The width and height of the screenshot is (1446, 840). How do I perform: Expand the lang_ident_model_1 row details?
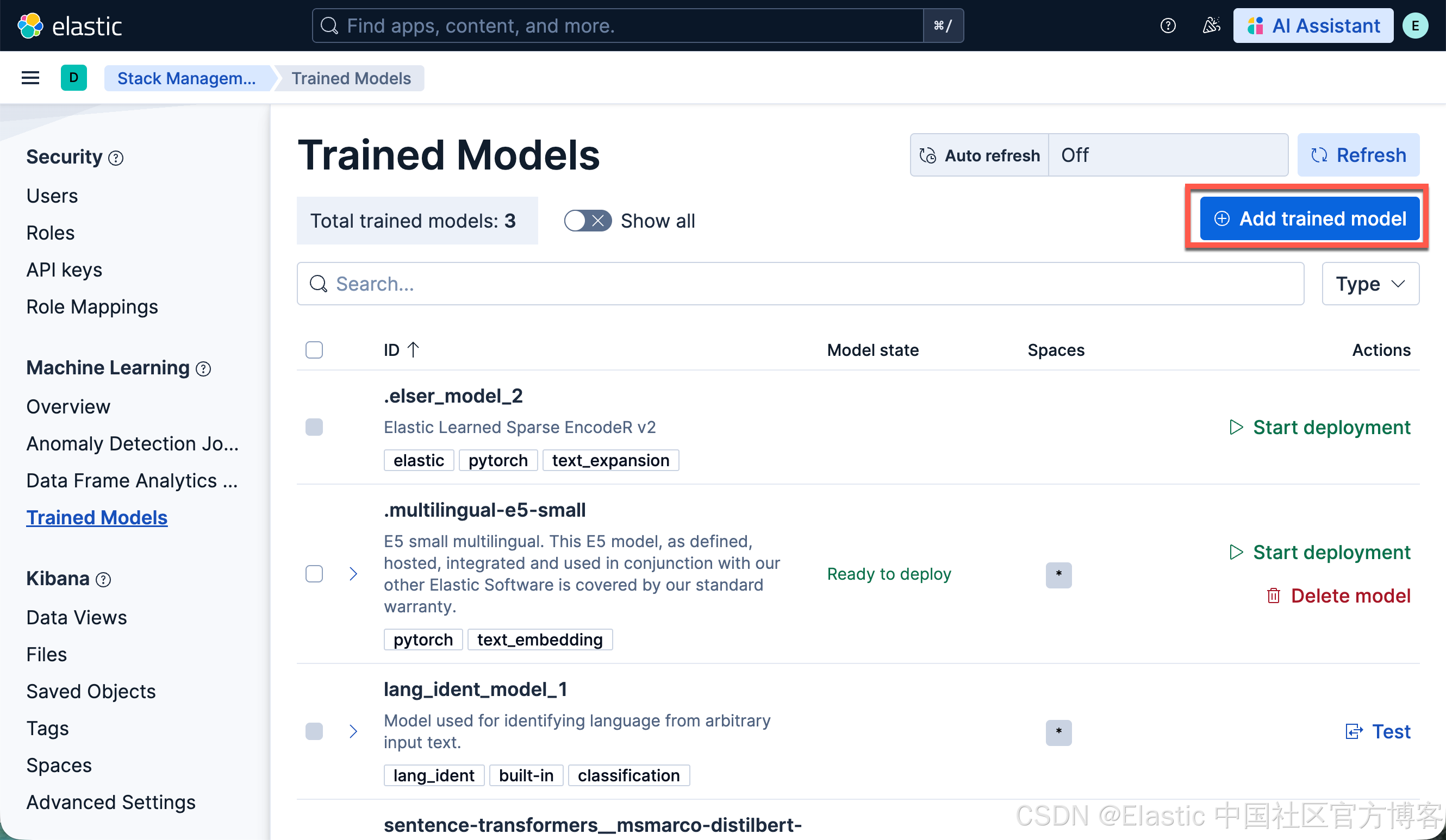click(x=353, y=731)
